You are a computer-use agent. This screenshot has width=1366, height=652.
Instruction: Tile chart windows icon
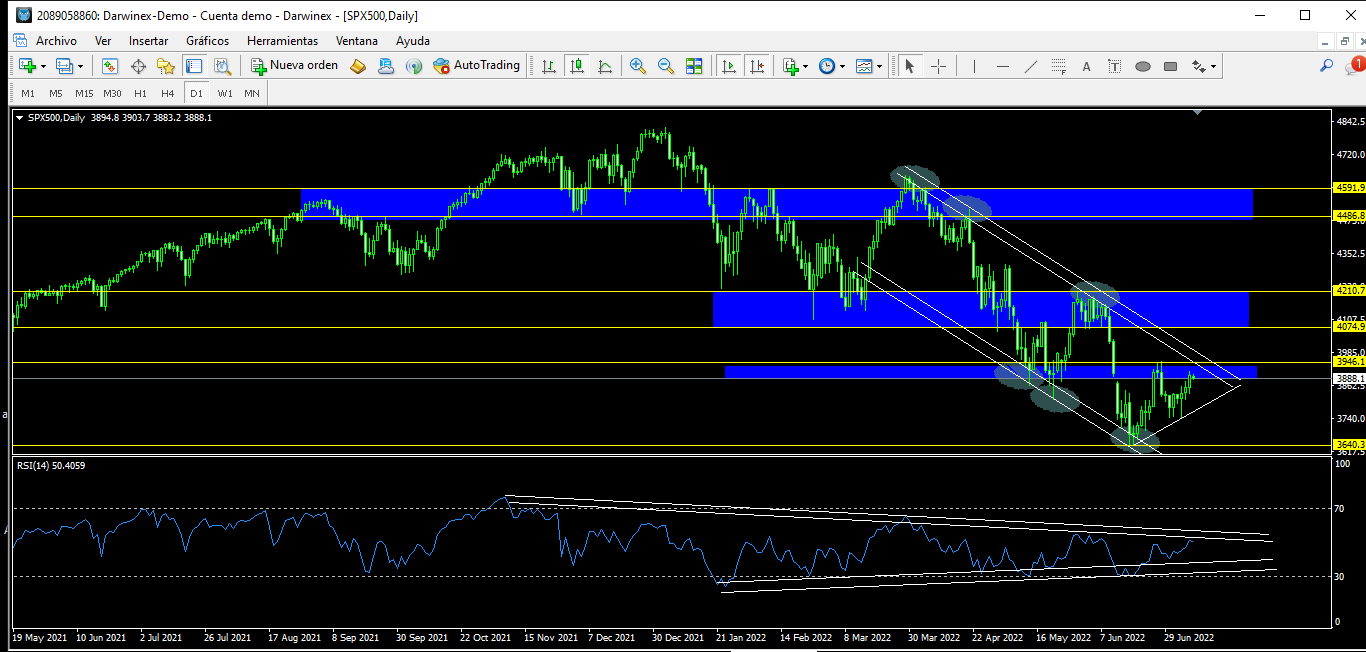pos(694,66)
